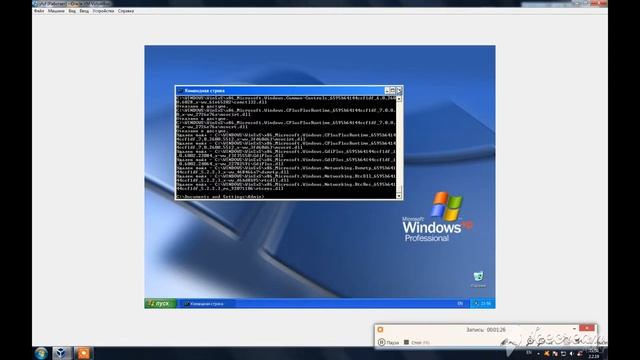Viewport: 640px width, 360px height.
Task: Stop the recording with Стоп button
Action: coord(416,342)
